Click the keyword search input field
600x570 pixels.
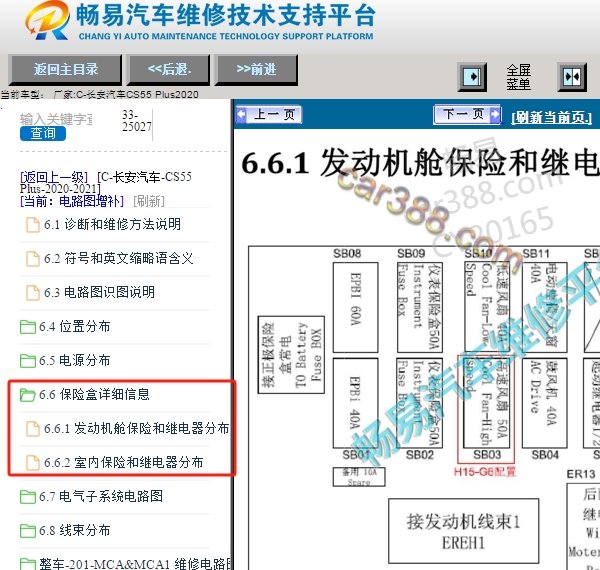pos(56,119)
